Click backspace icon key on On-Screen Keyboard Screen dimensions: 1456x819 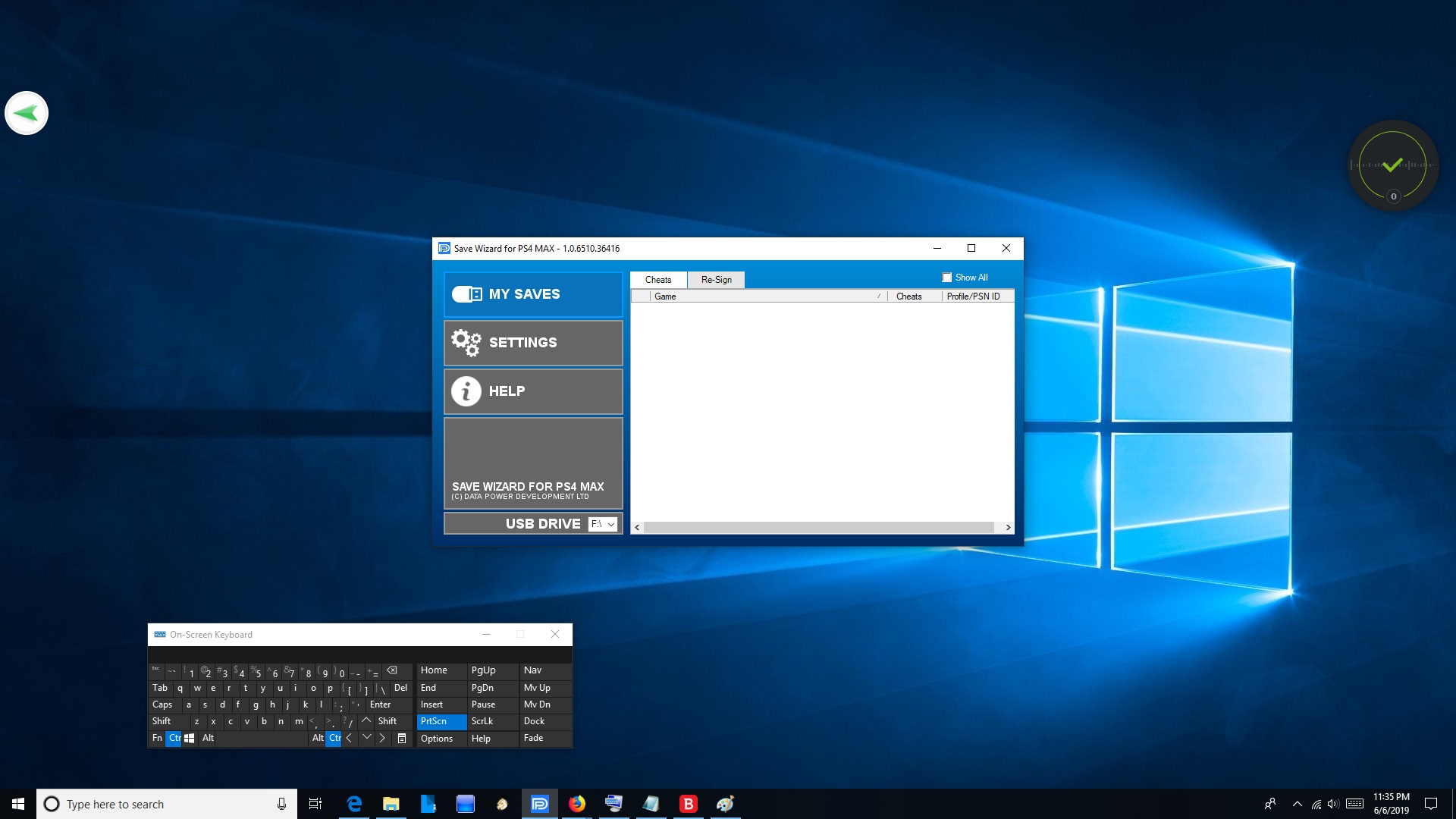click(x=397, y=671)
